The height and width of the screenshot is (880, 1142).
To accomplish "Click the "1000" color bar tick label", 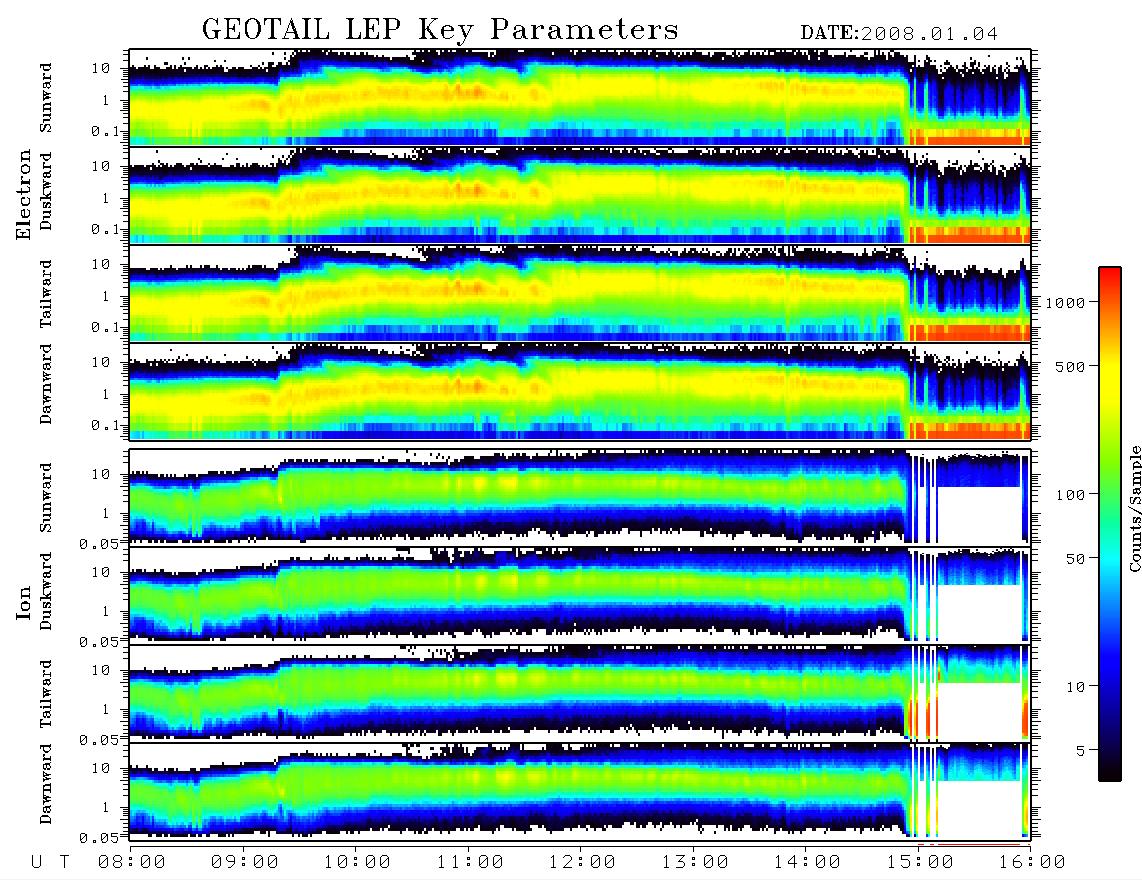I will [1065, 302].
